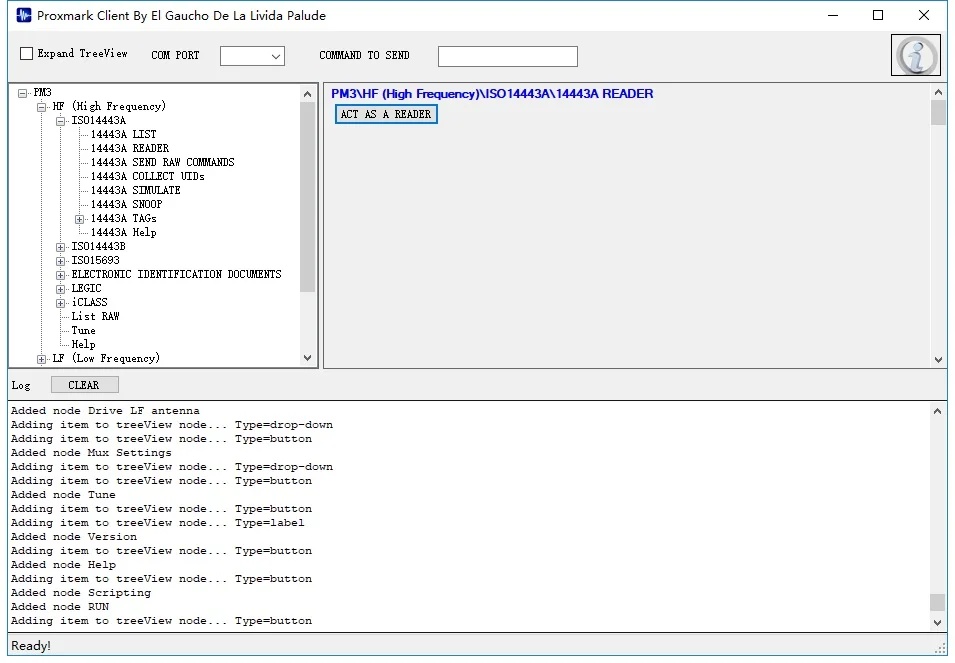955x663 pixels.
Task: Select 14443A TAGs tree item
Action: (x=124, y=218)
